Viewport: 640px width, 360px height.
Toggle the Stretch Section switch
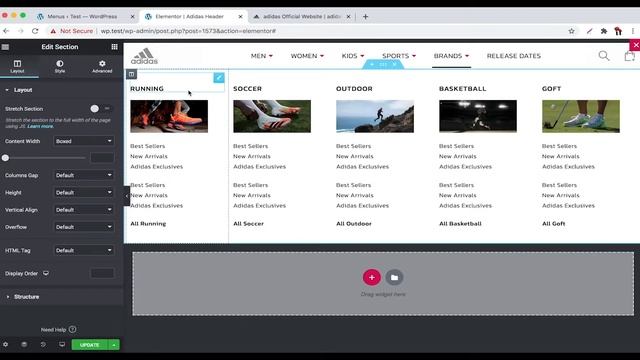pos(100,109)
